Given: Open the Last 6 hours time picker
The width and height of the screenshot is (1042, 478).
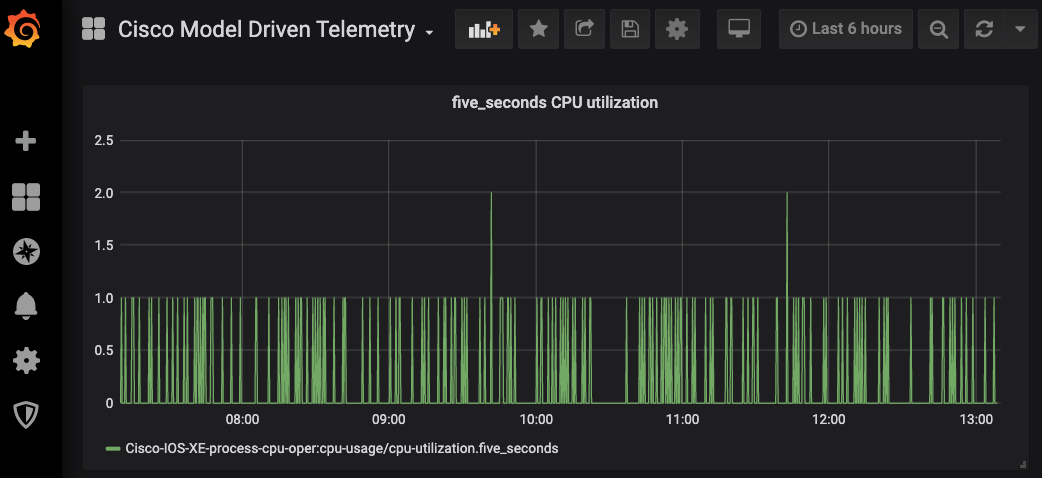Looking at the screenshot, I should click(x=846, y=30).
